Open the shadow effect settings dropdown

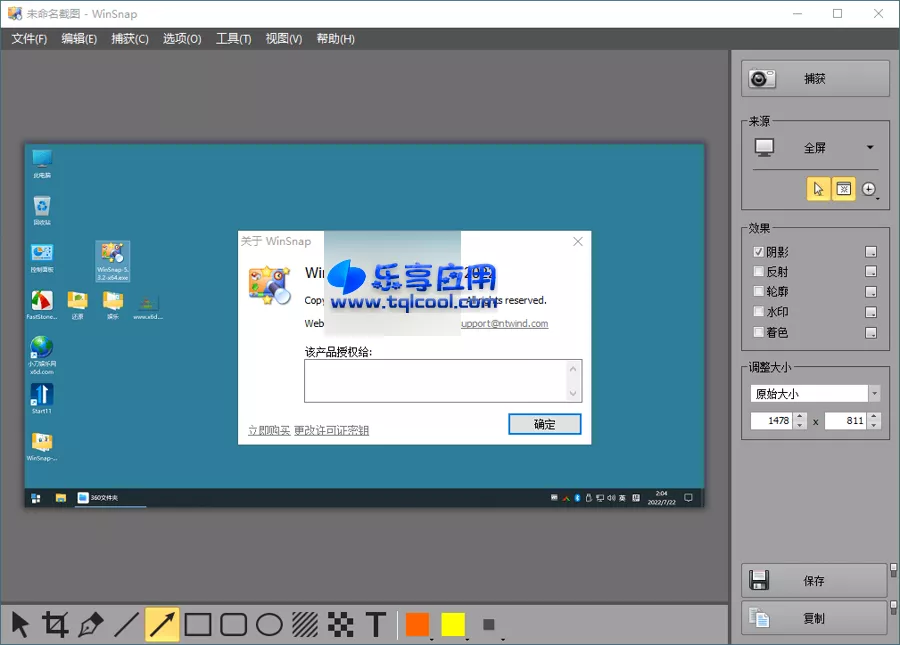[872, 251]
